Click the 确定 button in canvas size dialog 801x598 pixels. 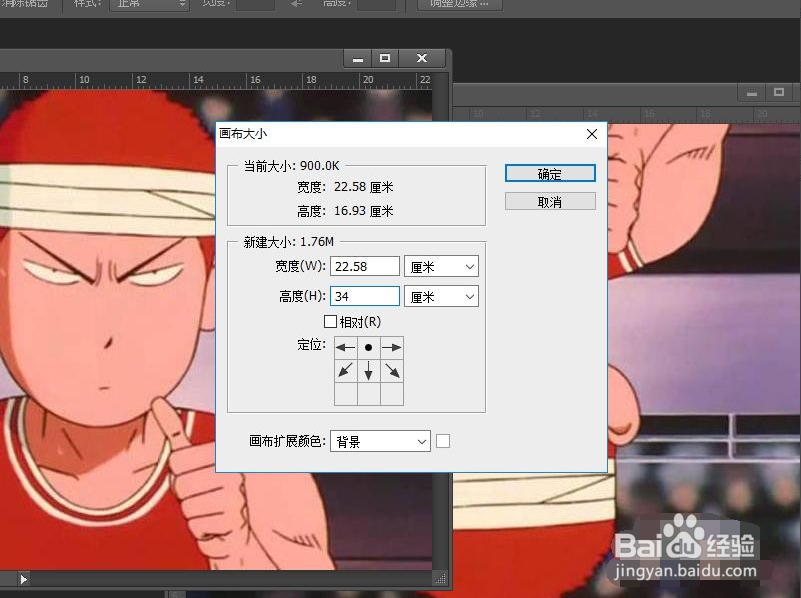(x=550, y=174)
